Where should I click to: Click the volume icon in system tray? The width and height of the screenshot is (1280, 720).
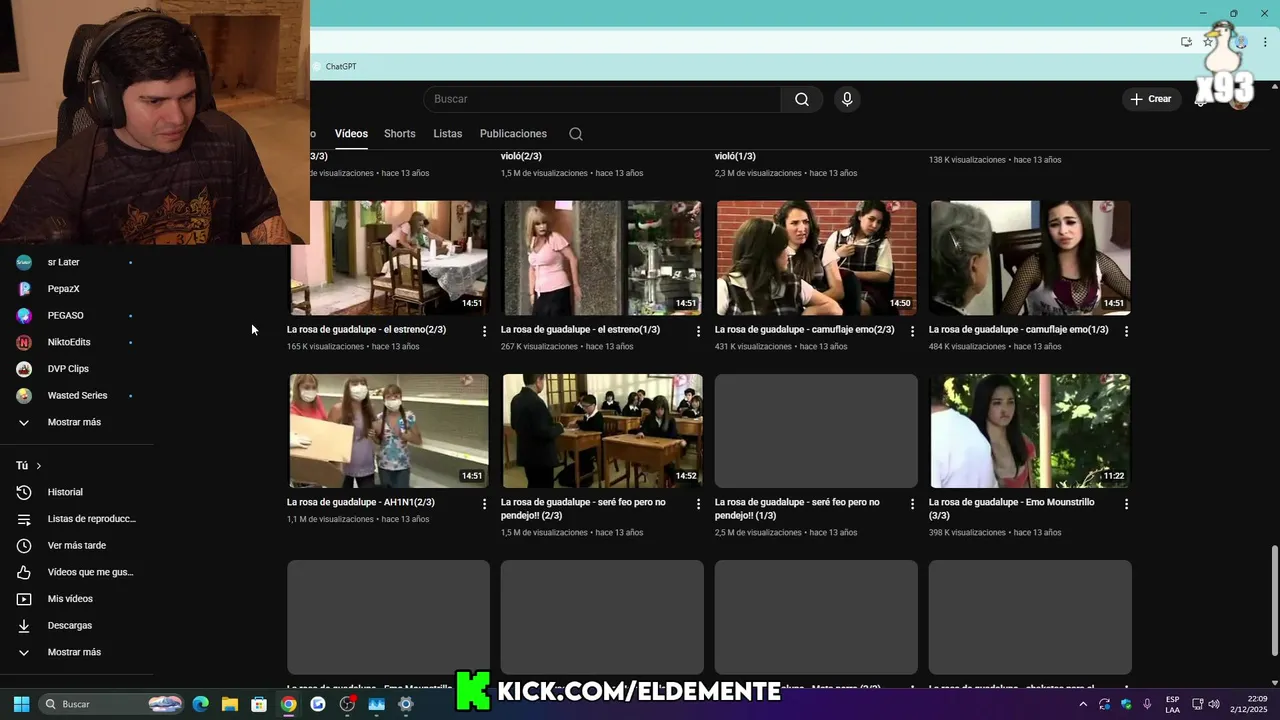pyautogui.click(x=1212, y=704)
